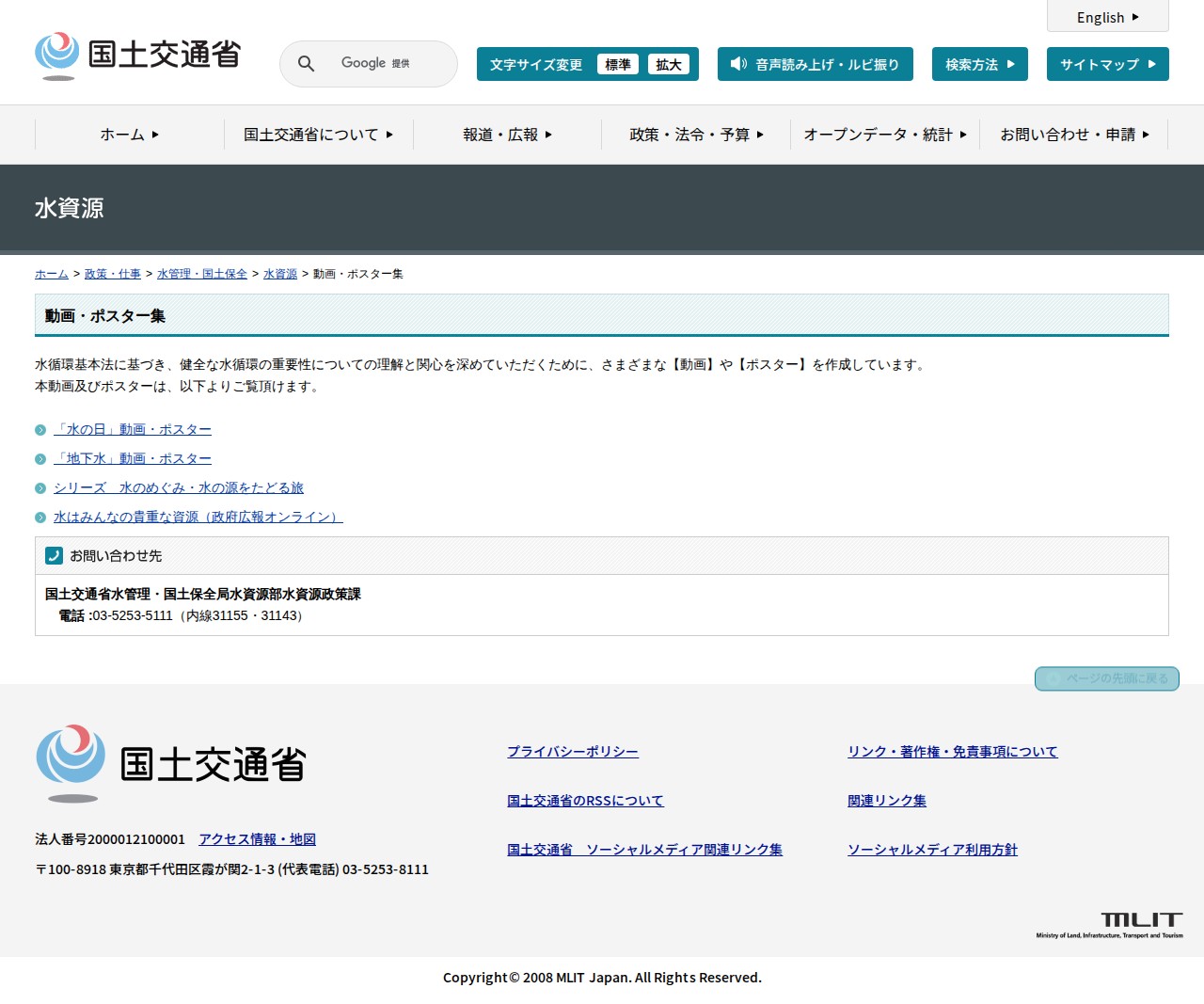
Task: Click the MLIT wordmark at bottom right
Action: tap(1110, 924)
